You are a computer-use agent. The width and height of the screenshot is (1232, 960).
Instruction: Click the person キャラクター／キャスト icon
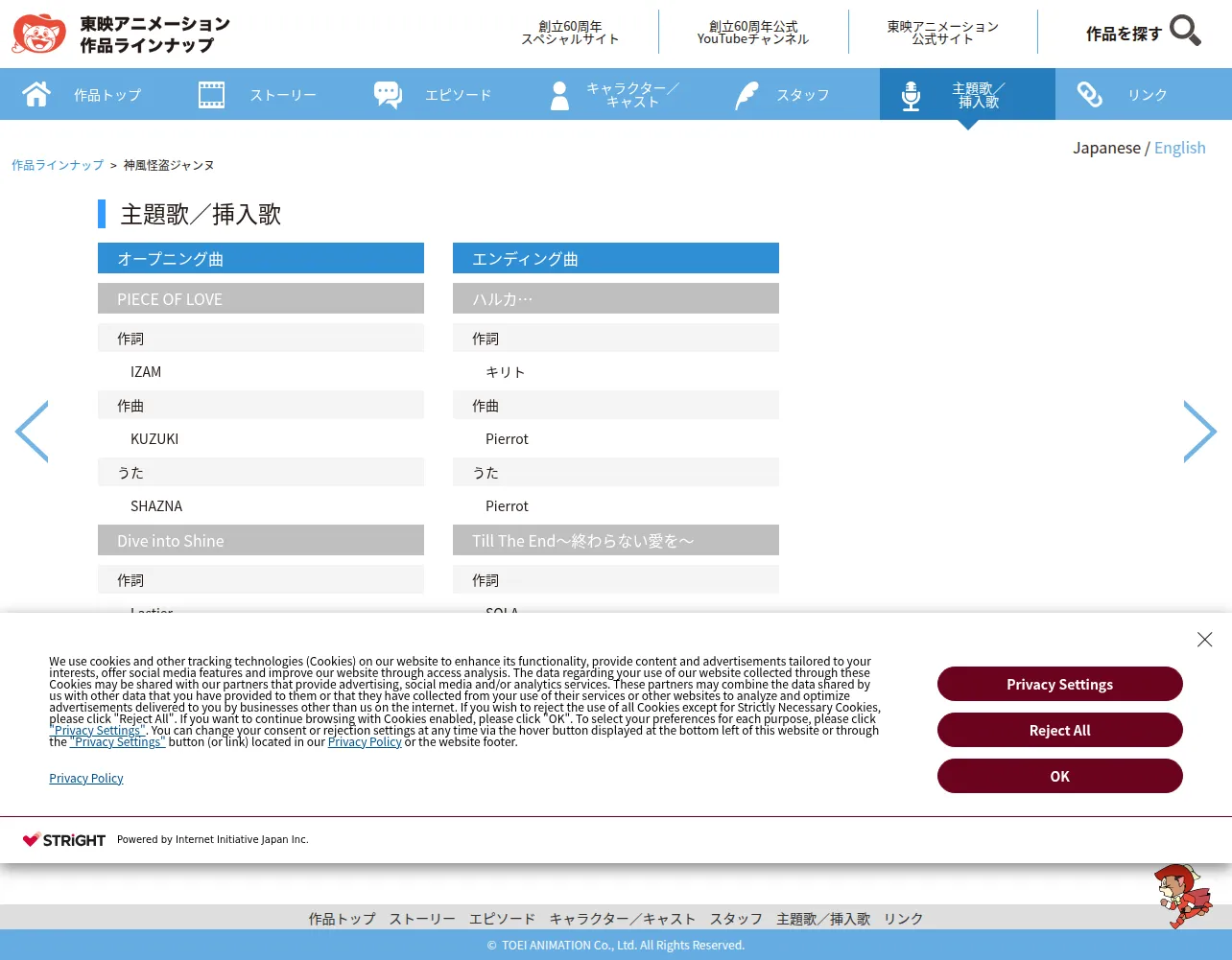point(560,95)
